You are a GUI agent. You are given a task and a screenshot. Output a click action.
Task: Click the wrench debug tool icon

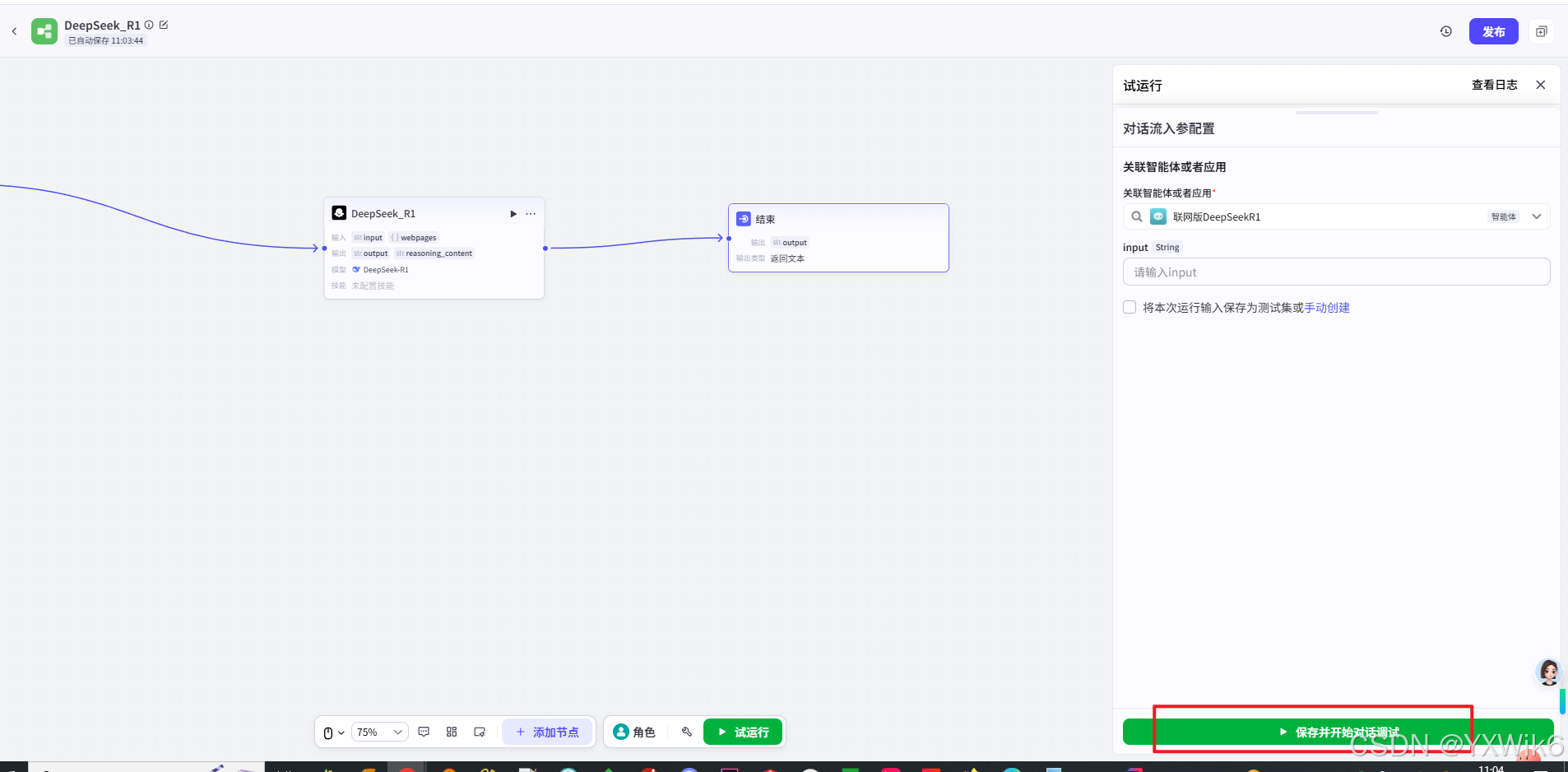[687, 732]
